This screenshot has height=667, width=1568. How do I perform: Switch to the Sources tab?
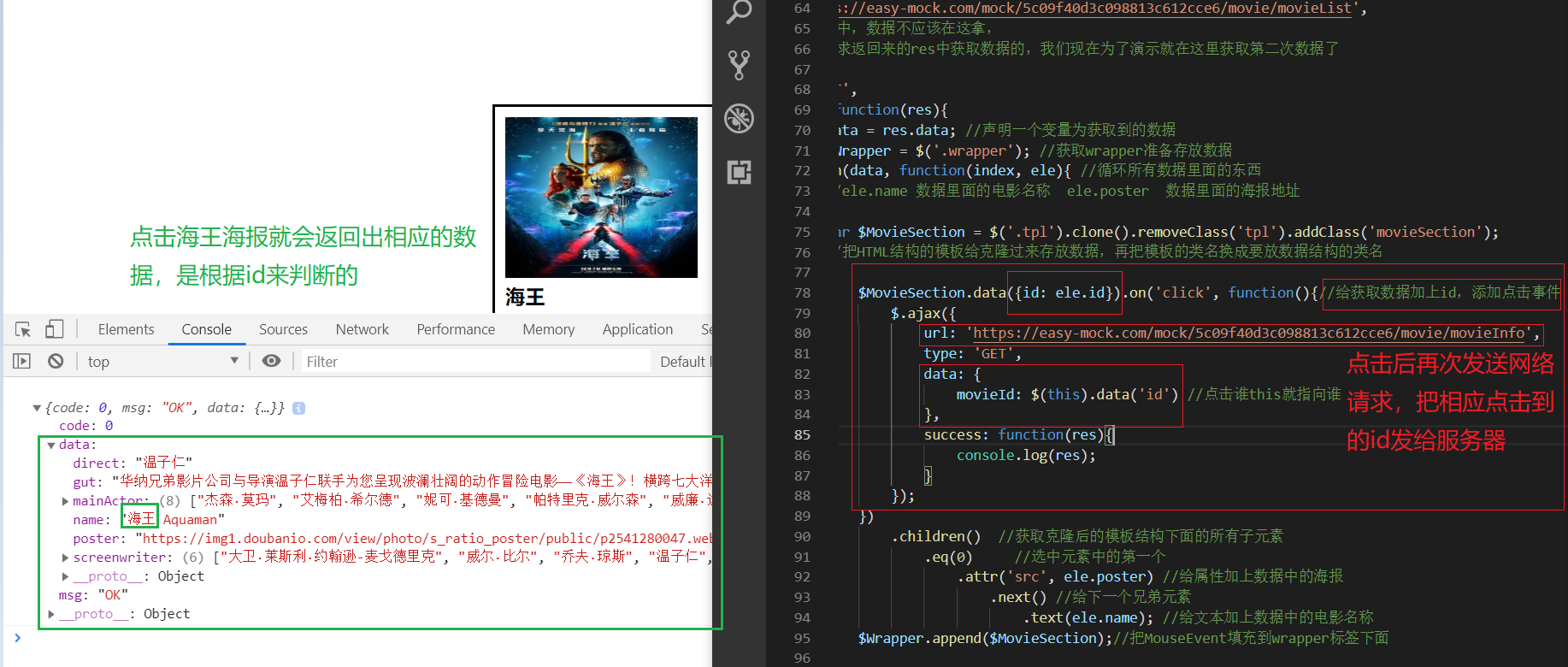point(283,329)
